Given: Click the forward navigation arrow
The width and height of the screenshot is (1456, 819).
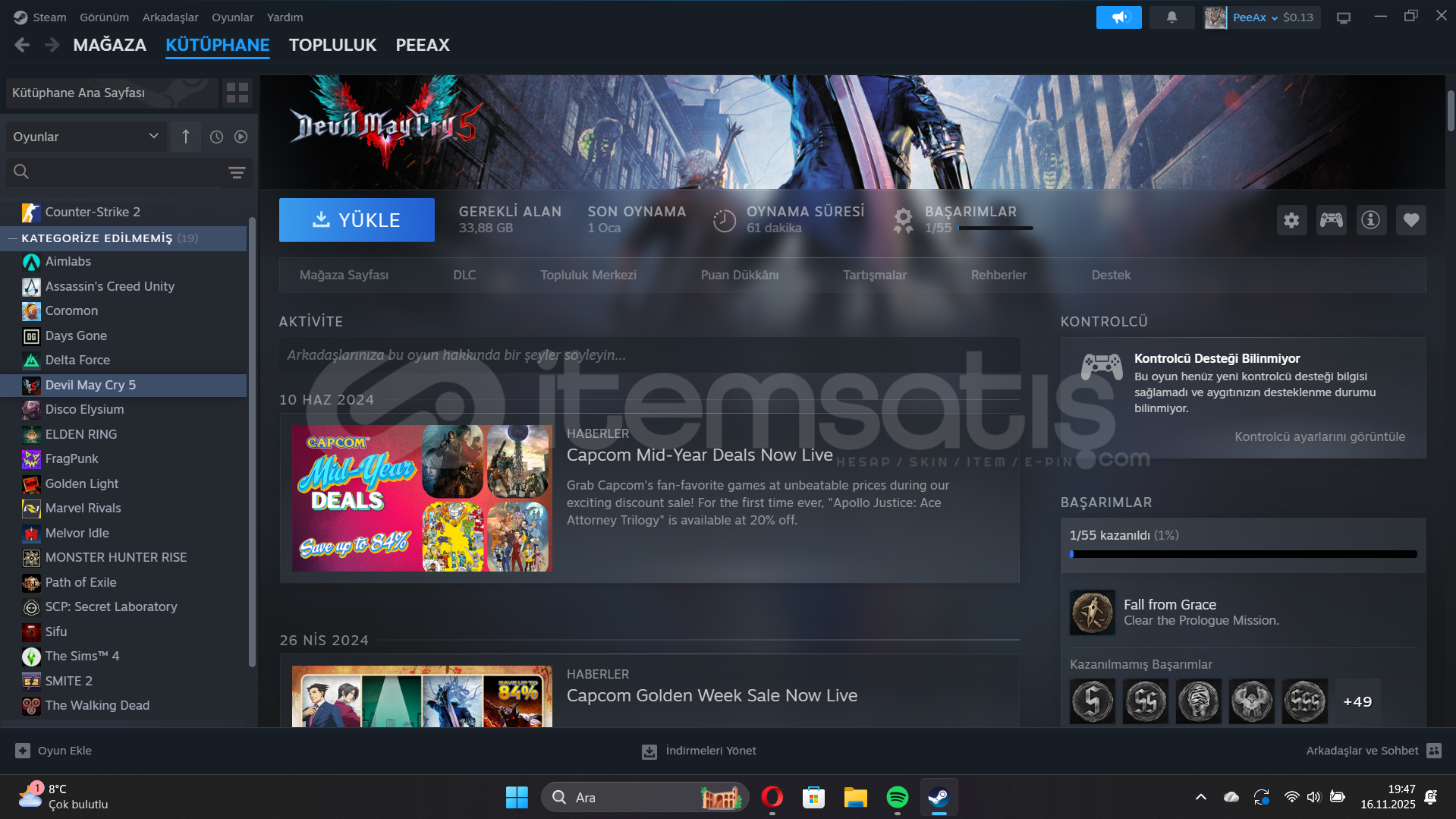Looking at the screenshot, I should [x=52, y=46].
